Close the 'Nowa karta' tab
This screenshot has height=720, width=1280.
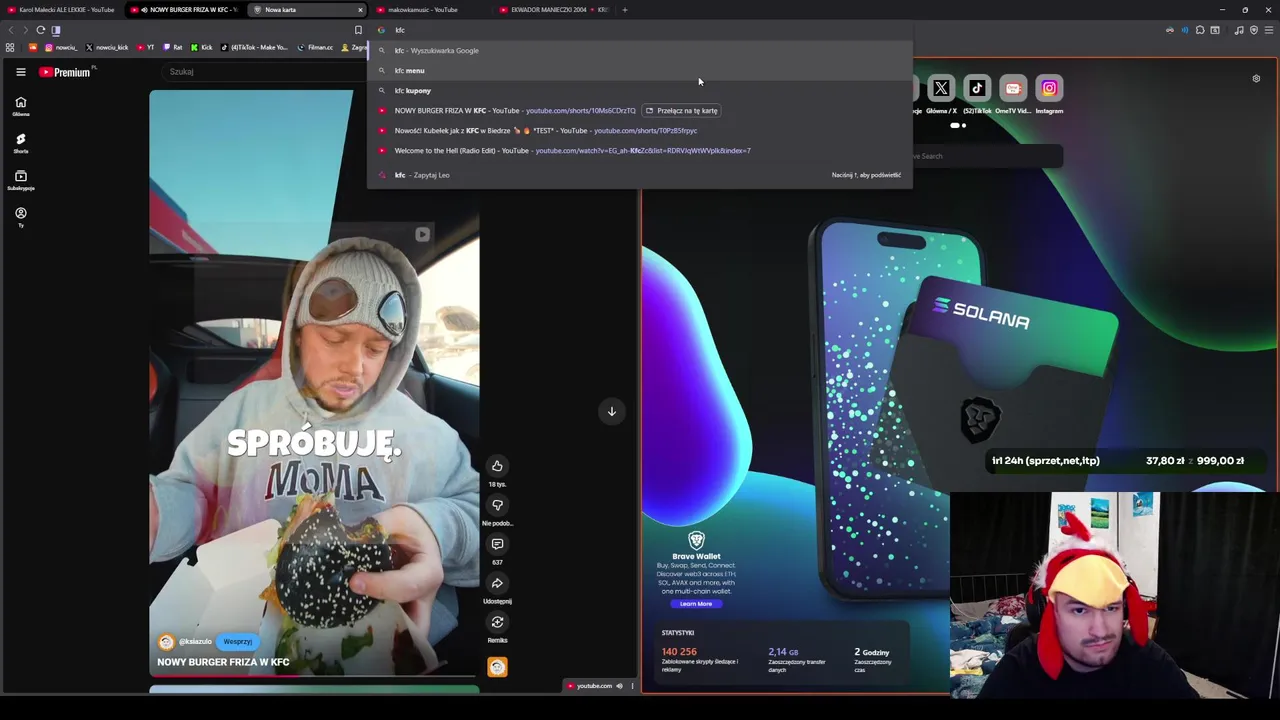(360, 10)
